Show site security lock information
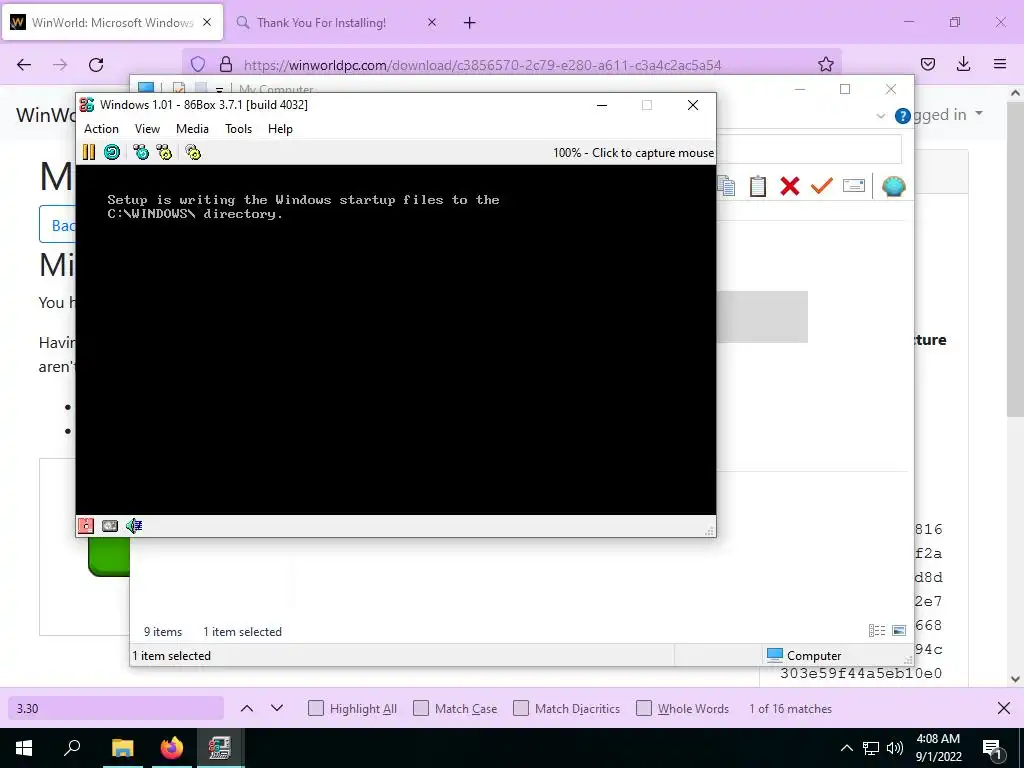The width and height of the screenshot is (1024, 768). tap(226, 64)
